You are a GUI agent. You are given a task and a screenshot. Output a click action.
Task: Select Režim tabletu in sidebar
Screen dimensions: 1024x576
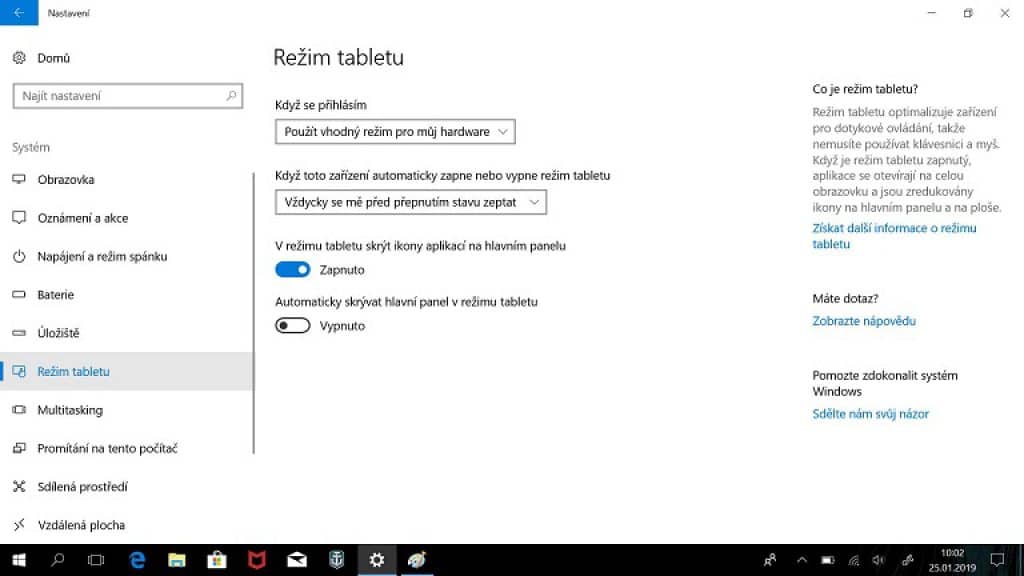click(x=125, y=372)
